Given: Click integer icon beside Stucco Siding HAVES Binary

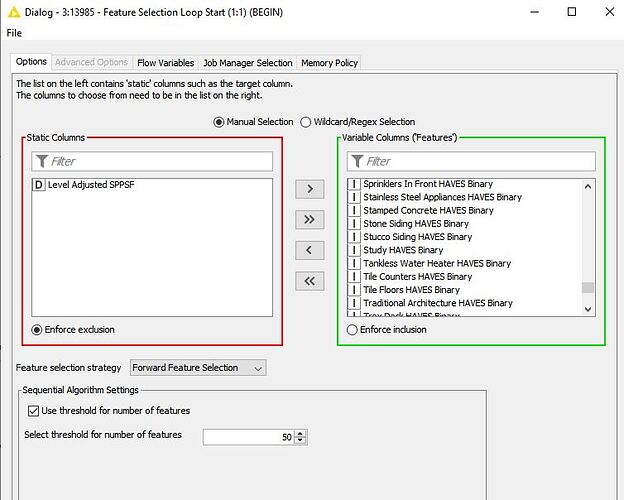Looking at the screenshot, I should click(x=353, y=237).
